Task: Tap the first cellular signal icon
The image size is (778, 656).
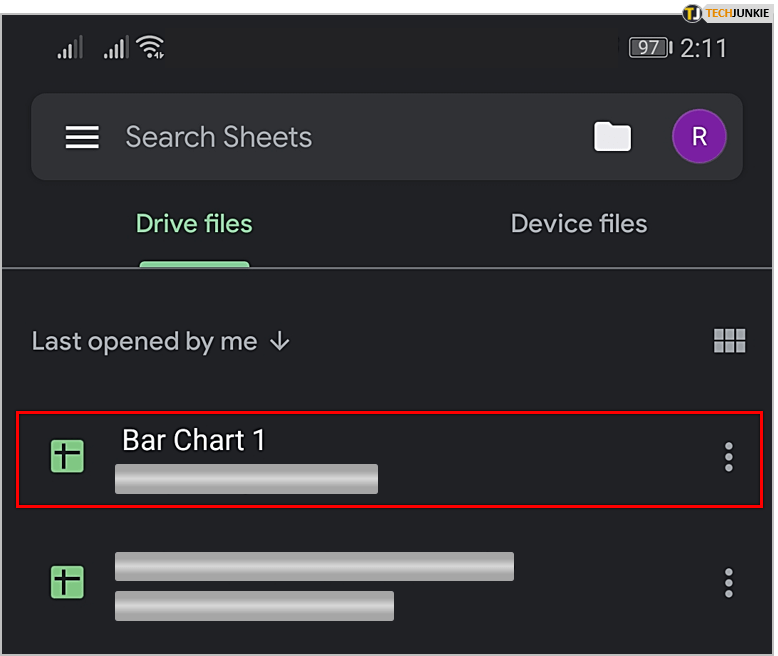Action: point(70,47)
